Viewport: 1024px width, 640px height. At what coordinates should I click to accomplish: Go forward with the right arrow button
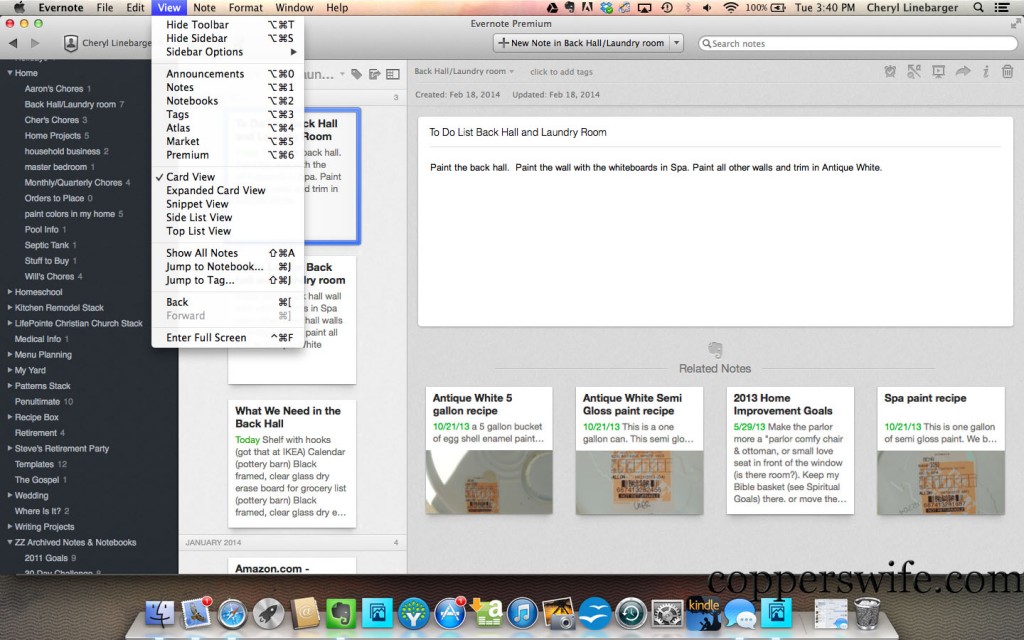tap(35, 43)
